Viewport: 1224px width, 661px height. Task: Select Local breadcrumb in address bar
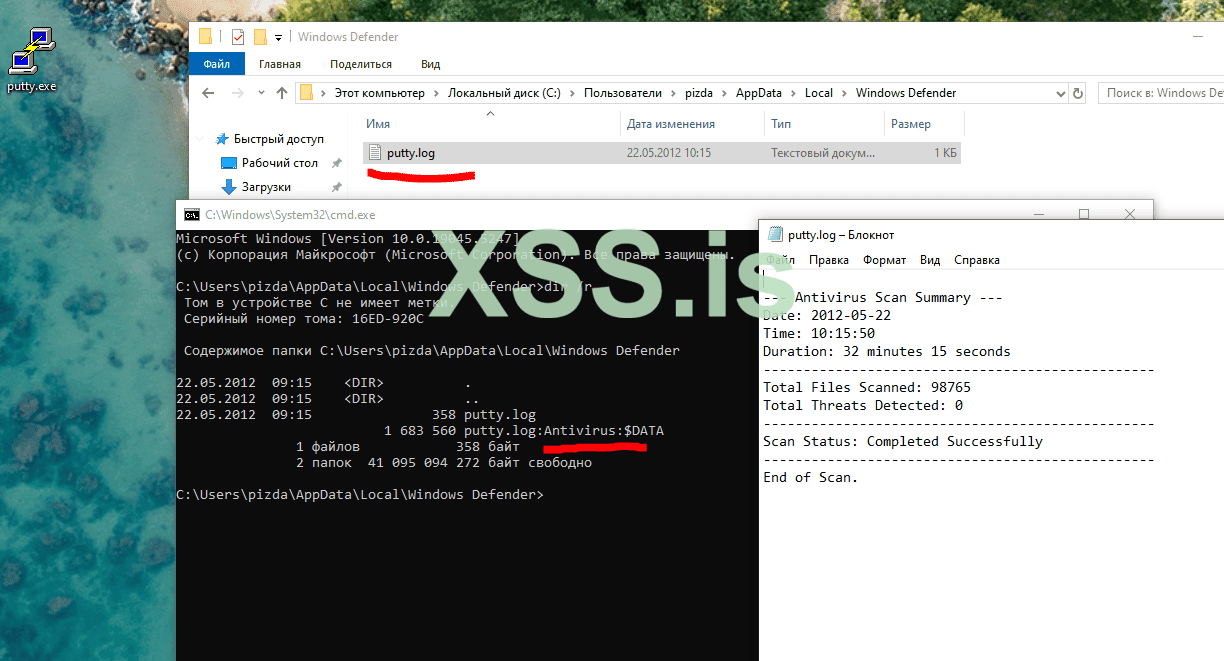click(819, 93)
